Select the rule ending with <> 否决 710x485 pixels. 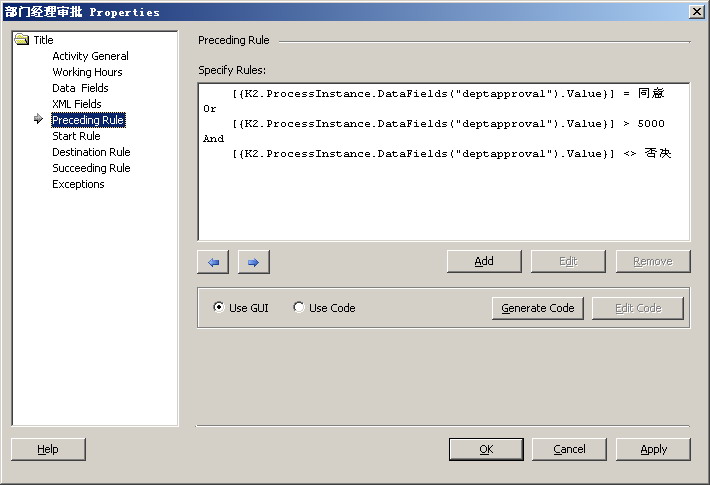click(451, 154)
